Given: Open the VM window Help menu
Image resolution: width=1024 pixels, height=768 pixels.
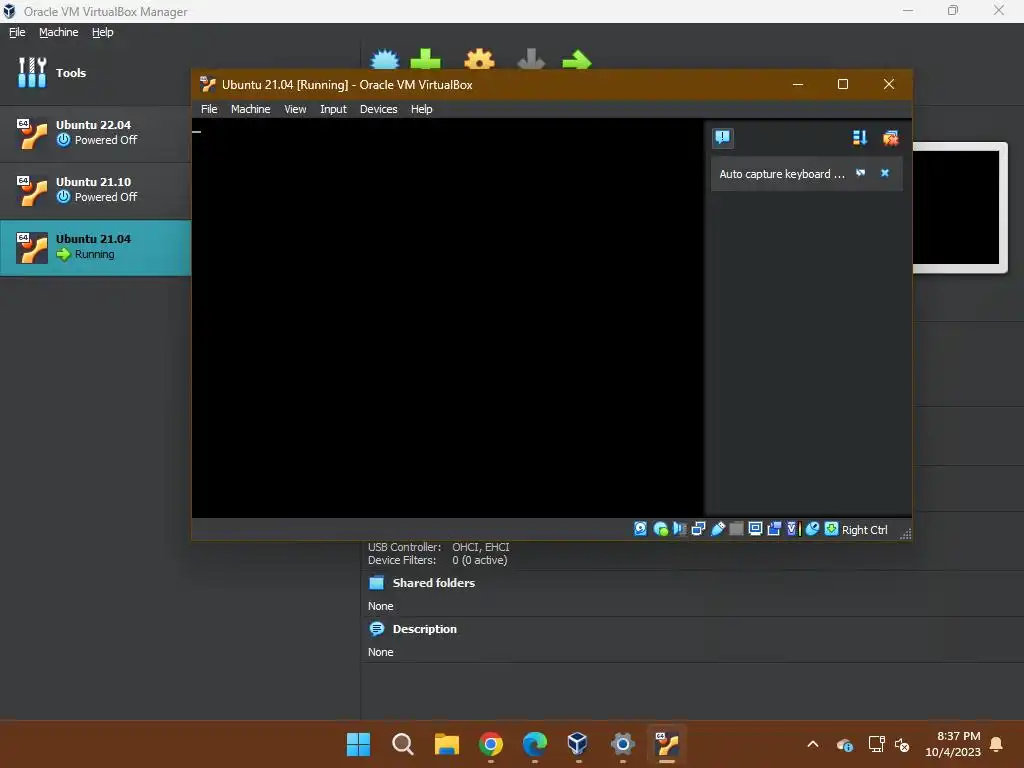Looking at the screenshot, I should point(421,109).
